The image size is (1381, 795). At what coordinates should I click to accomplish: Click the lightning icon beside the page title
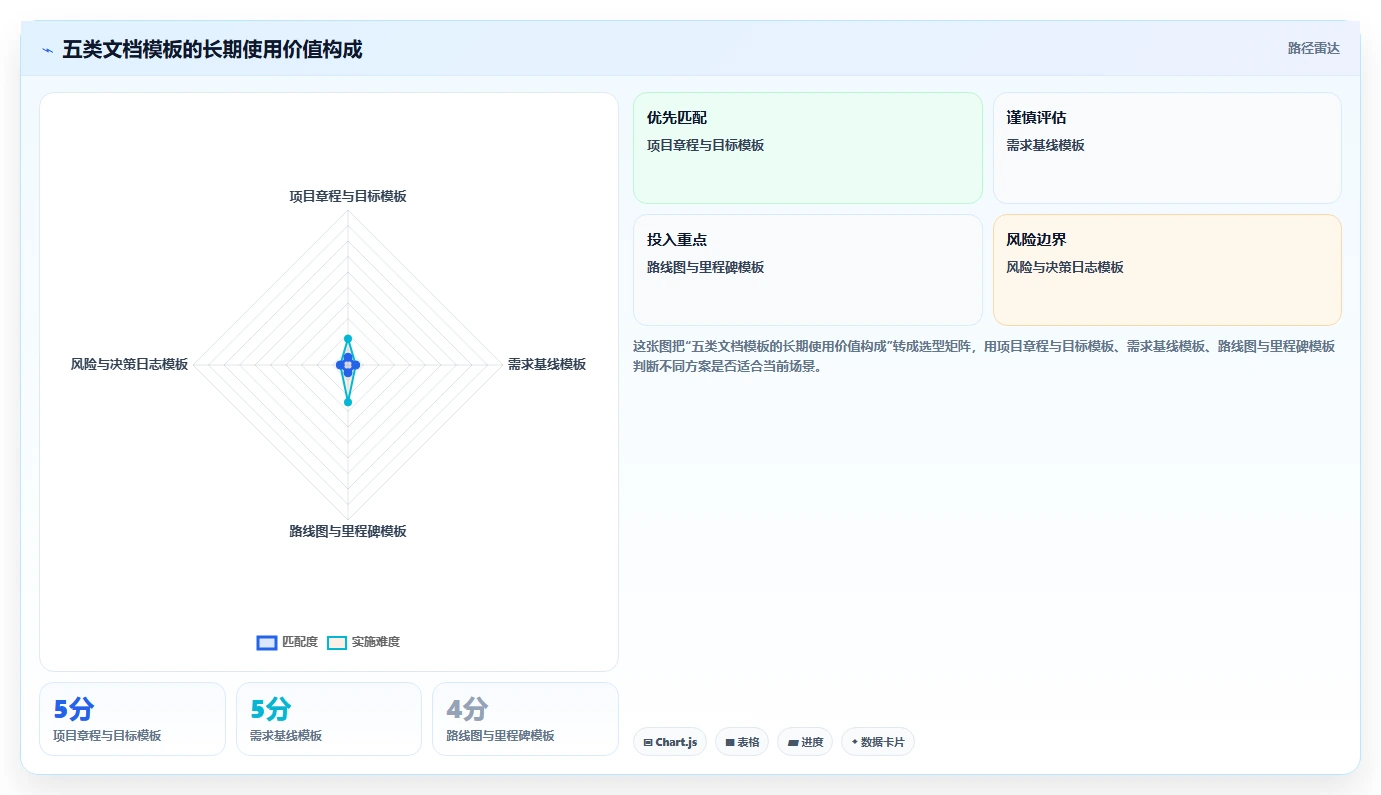click(x=47, y=50)
